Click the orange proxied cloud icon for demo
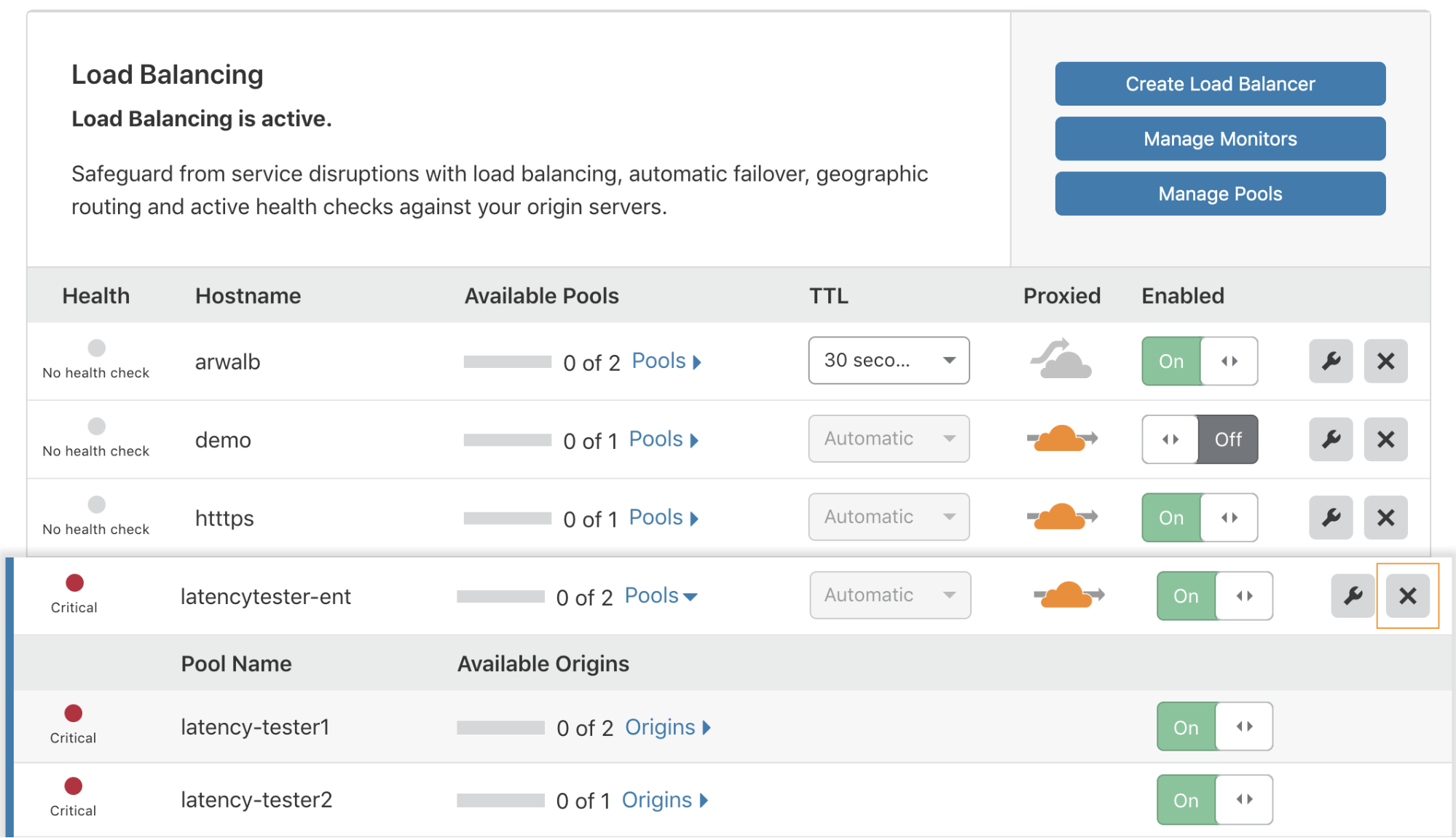 click(x=1061, y=438)
